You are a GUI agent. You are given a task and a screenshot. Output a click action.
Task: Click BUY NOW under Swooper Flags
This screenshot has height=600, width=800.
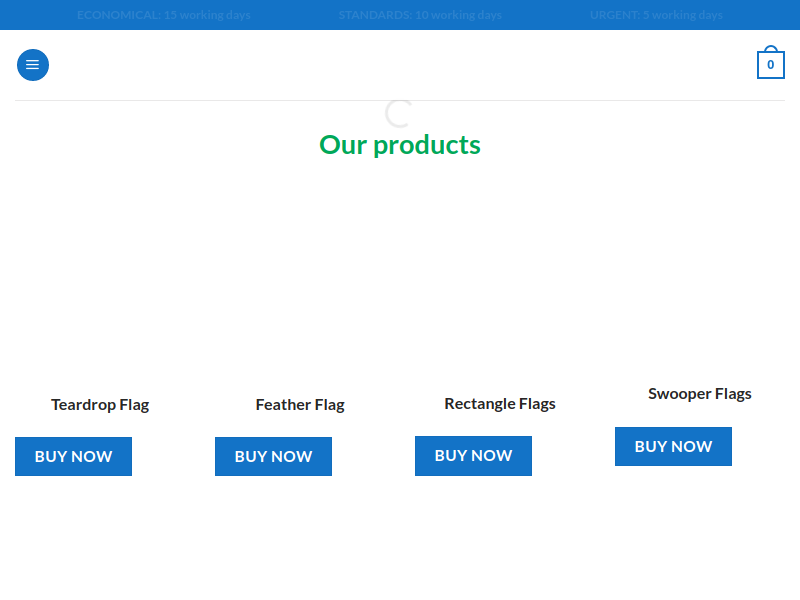673,446
